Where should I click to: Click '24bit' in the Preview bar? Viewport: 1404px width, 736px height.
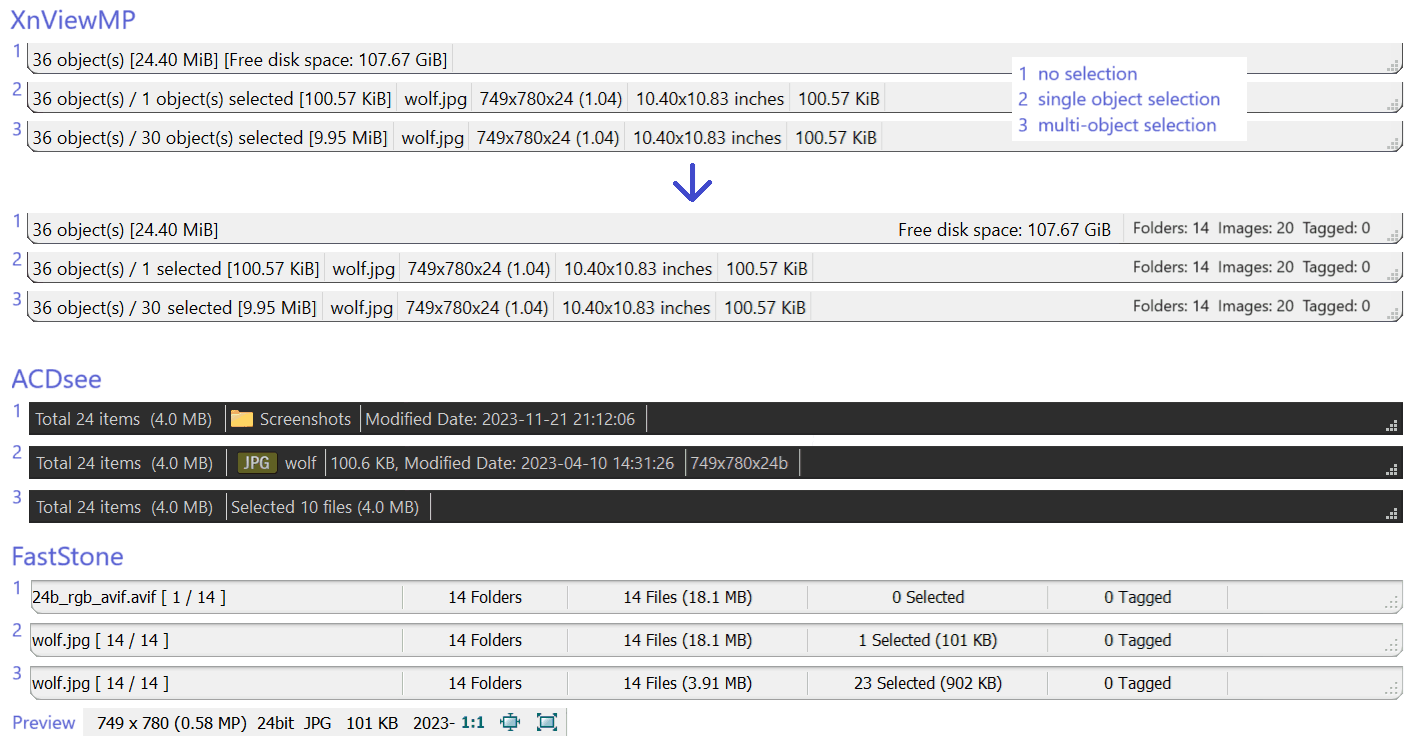coord(276,722)
